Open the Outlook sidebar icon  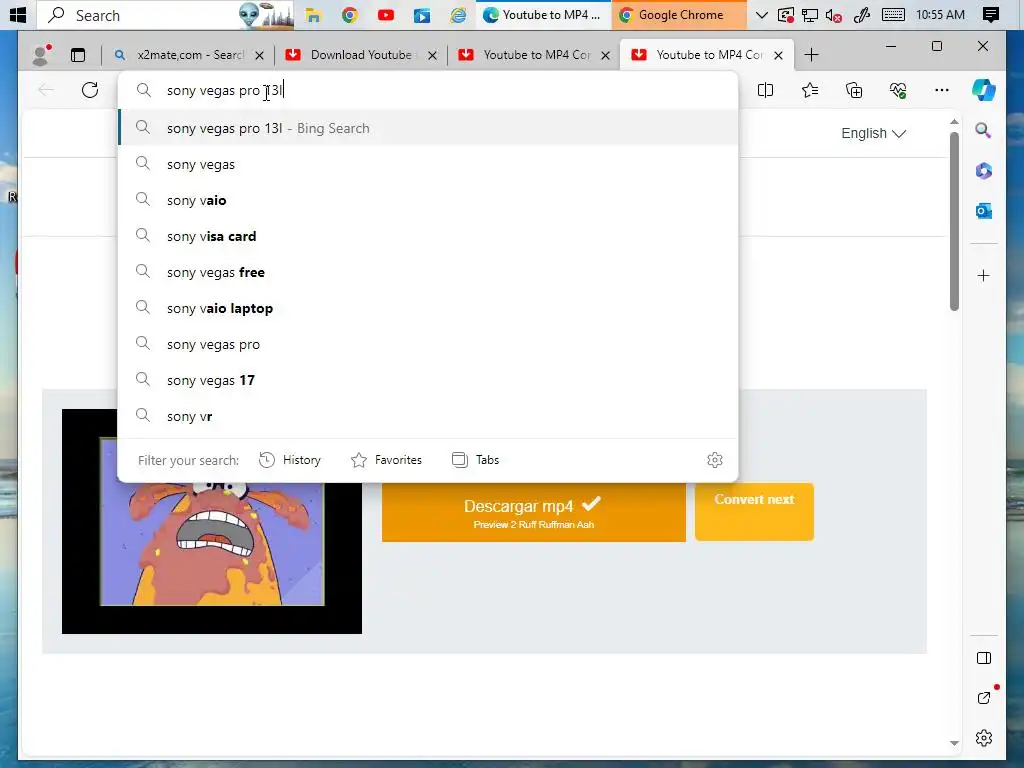point(984,211)
